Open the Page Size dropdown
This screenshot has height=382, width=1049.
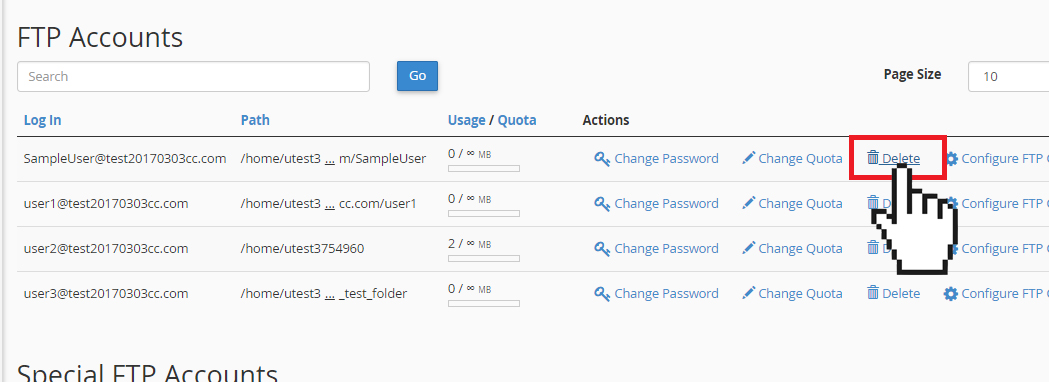pos(1008,76)
